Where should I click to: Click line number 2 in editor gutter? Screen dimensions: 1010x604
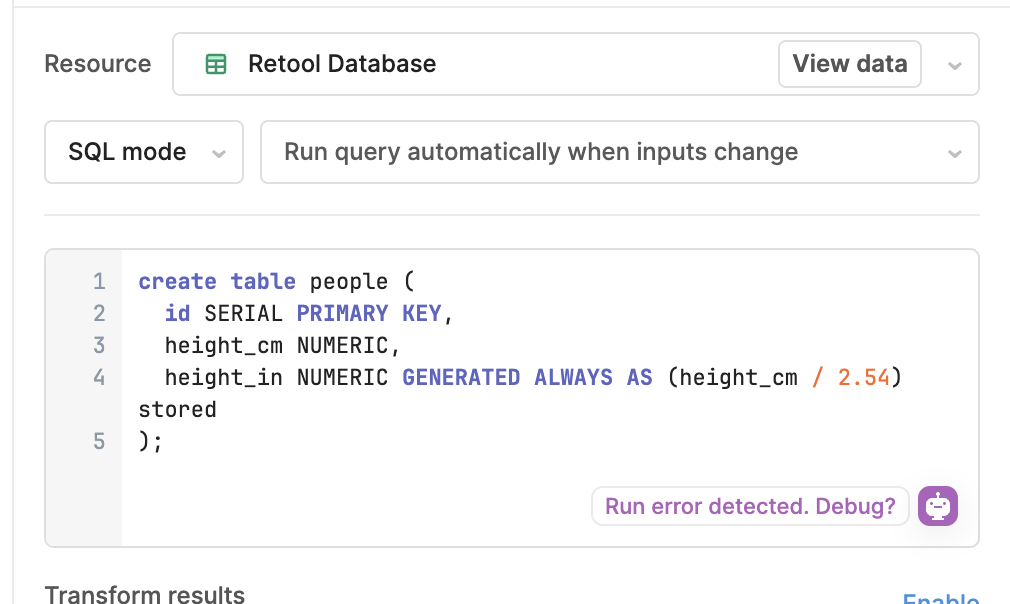pos(98,313)
